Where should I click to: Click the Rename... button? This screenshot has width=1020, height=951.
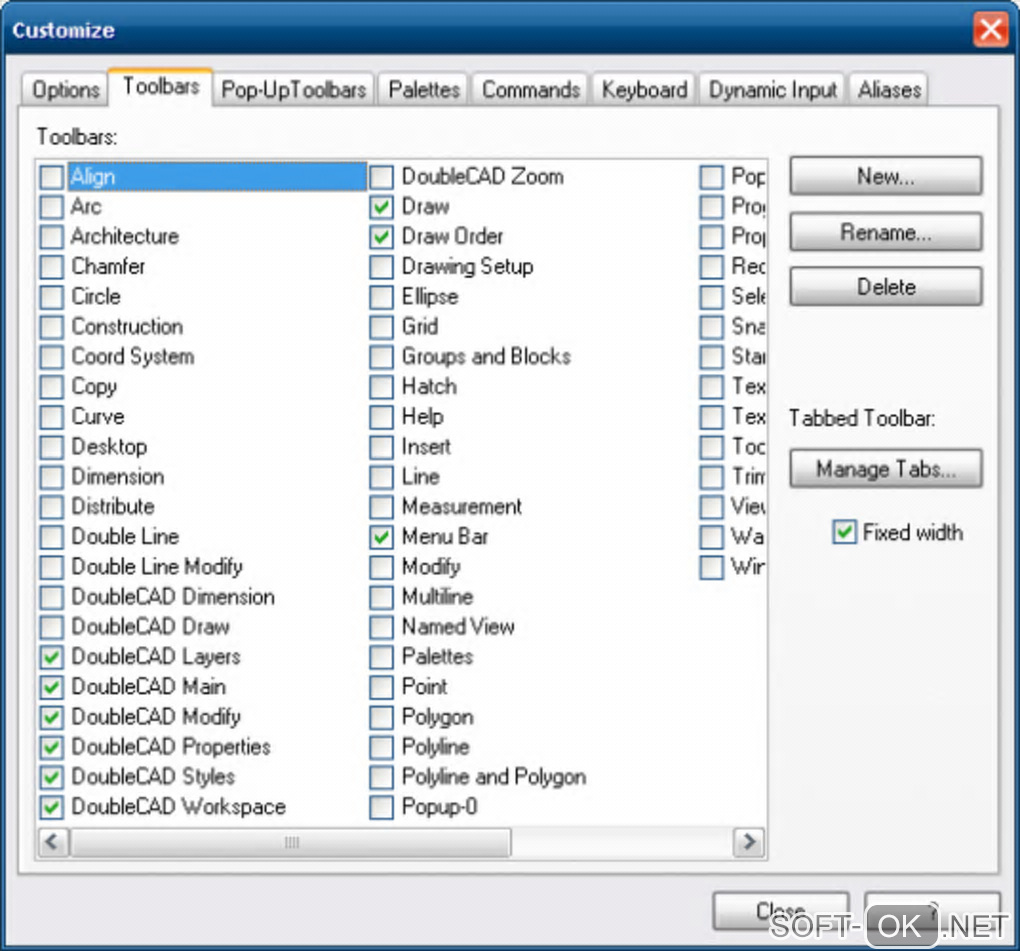point(885,232)
